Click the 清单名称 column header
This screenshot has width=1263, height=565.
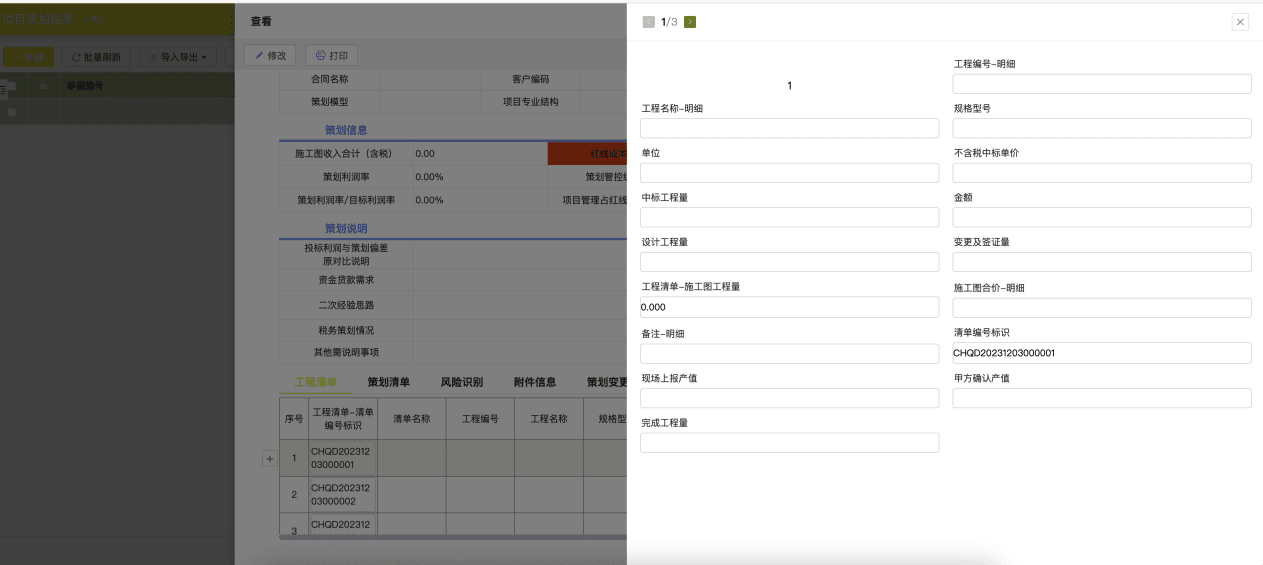412,419
